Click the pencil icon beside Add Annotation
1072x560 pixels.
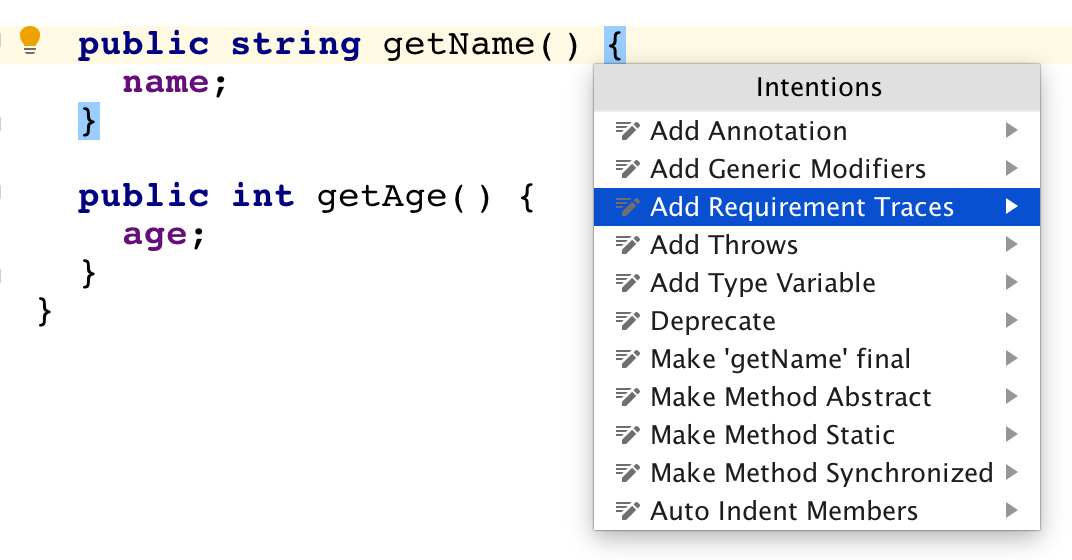[628, 131]
